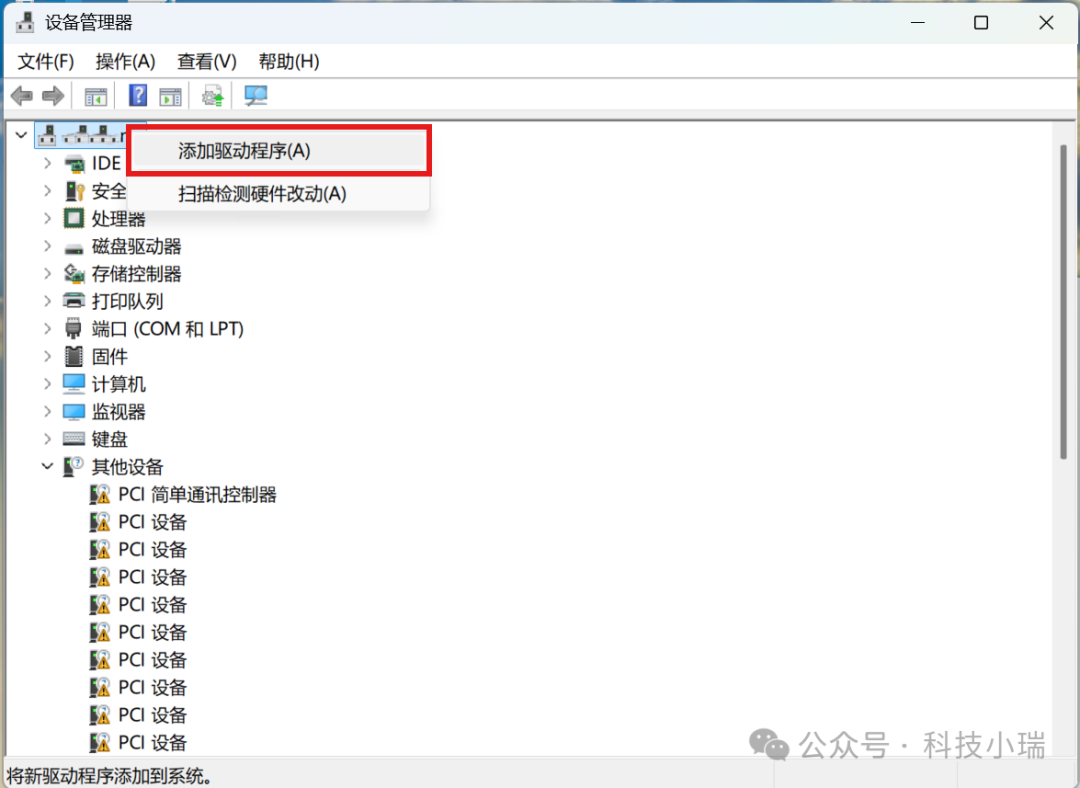Viewport: 1080px width, 788px height.
Task: Select the PCI 简单通讯控制器 device entry
Action: [x=198, y=495]
